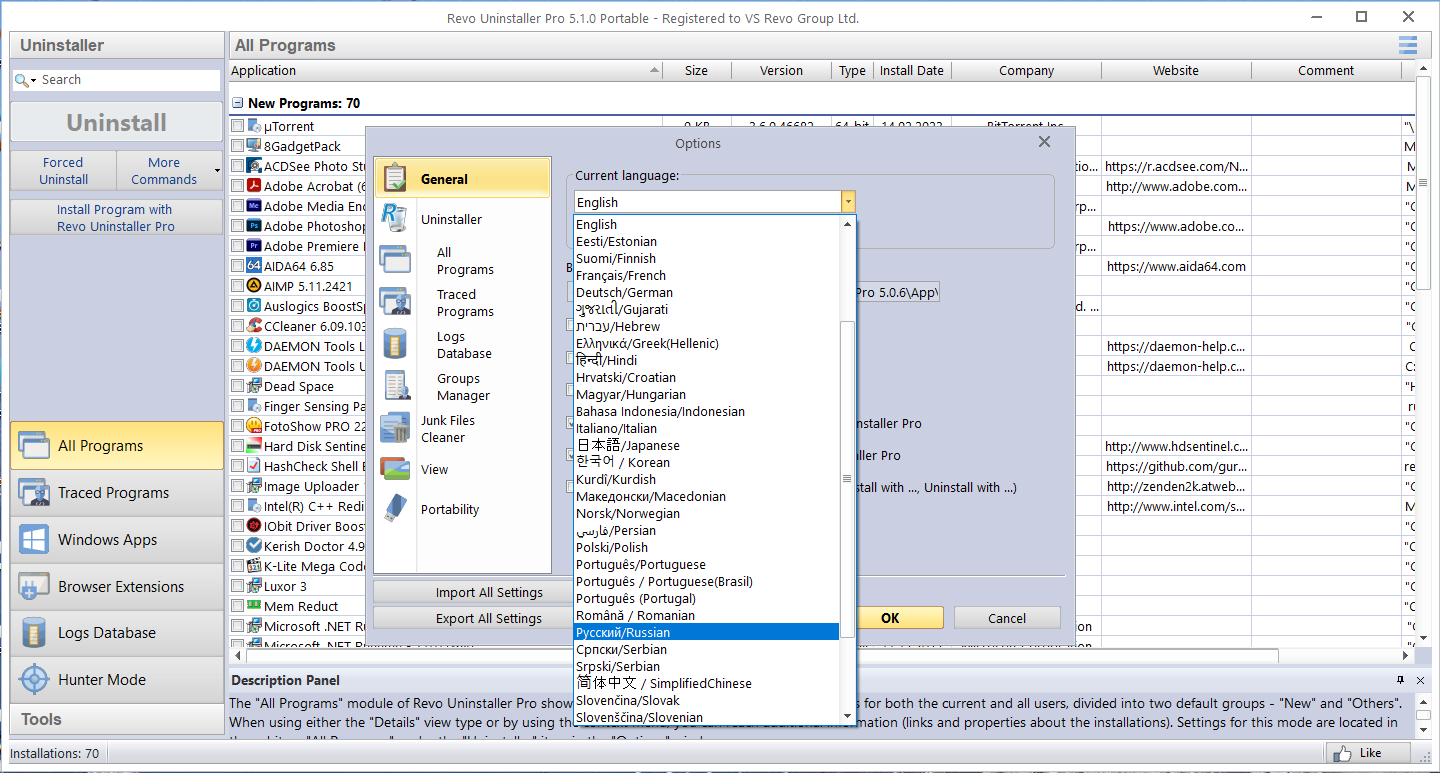Viewport: 1440px width, 773px height.
Task: Tick the checkbox next to µTorrent
Action: pyautogui.click(x=238, y=127)
